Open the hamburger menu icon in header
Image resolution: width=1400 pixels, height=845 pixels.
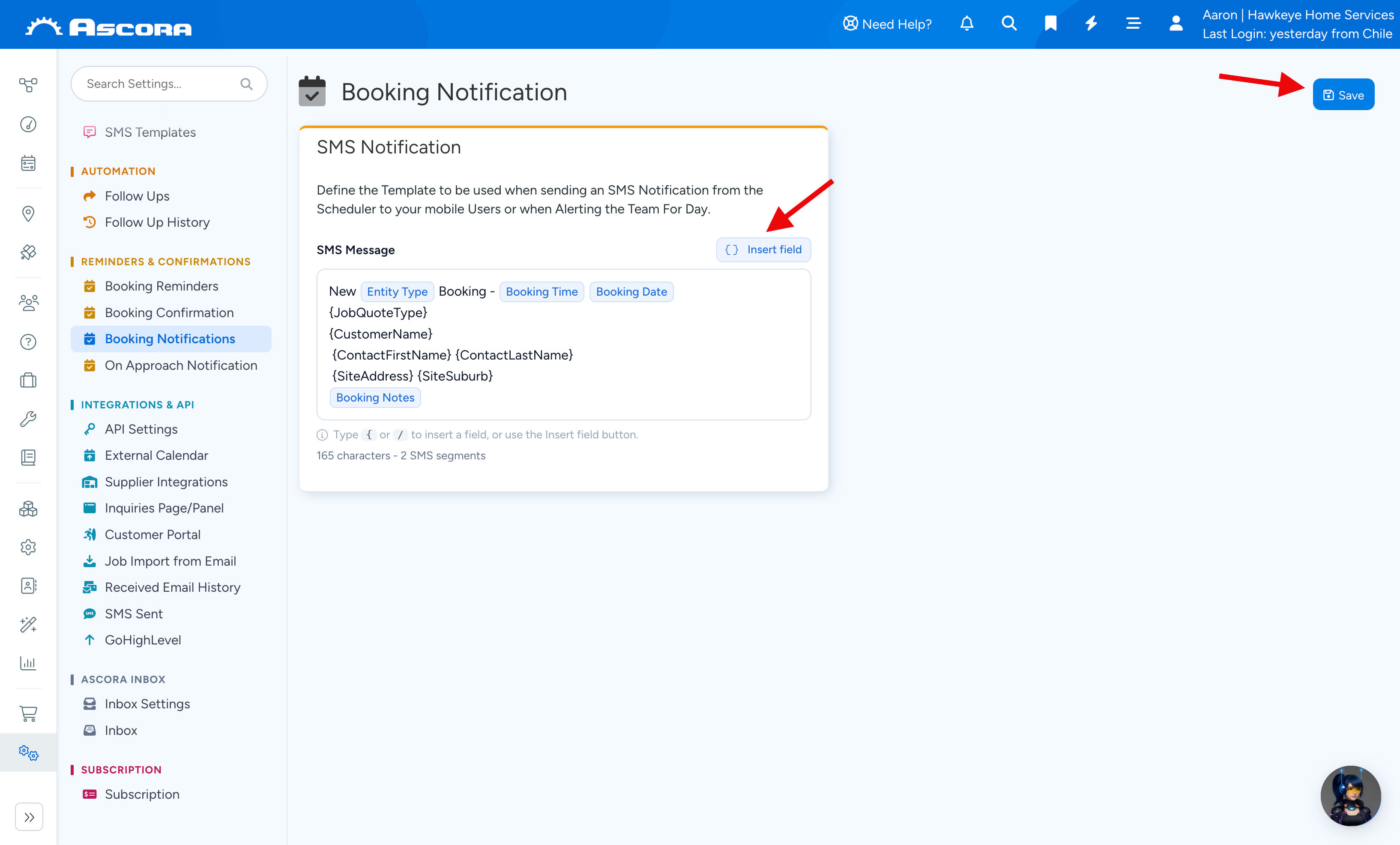[1133, 23]
